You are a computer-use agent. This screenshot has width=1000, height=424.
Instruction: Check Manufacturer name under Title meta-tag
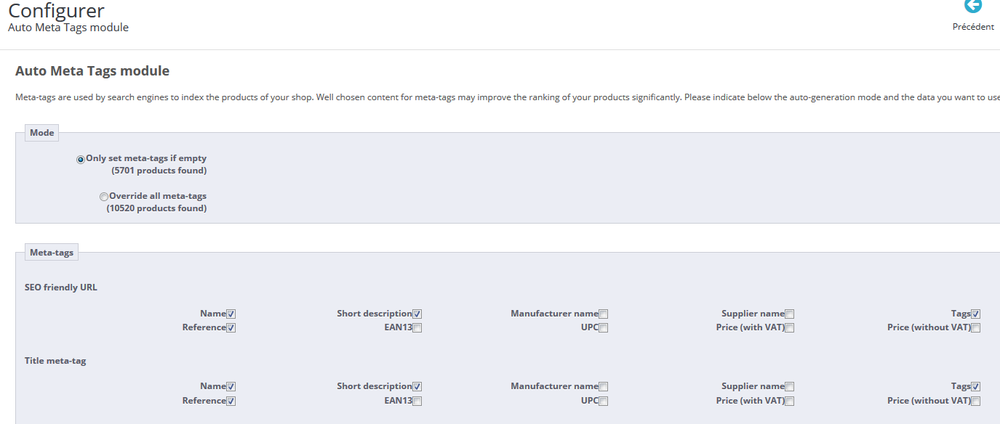click(x=603, y=387)
